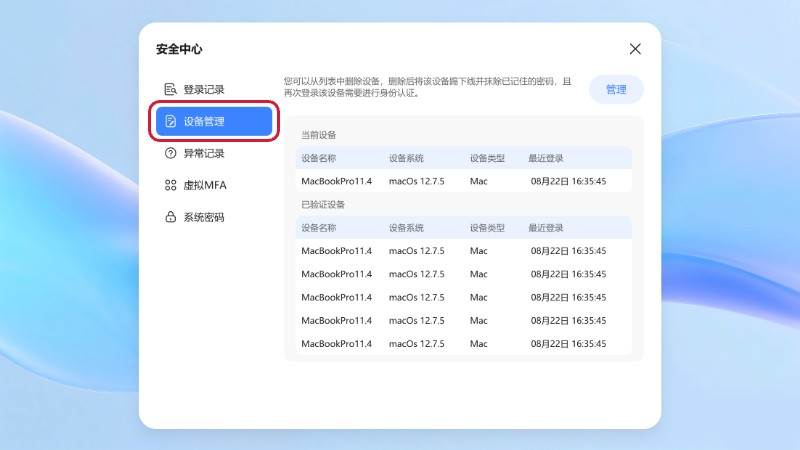The height and width of the screenshot is (450, 800).
Task: Go to 系统密码 page
Action: point(203,217)
